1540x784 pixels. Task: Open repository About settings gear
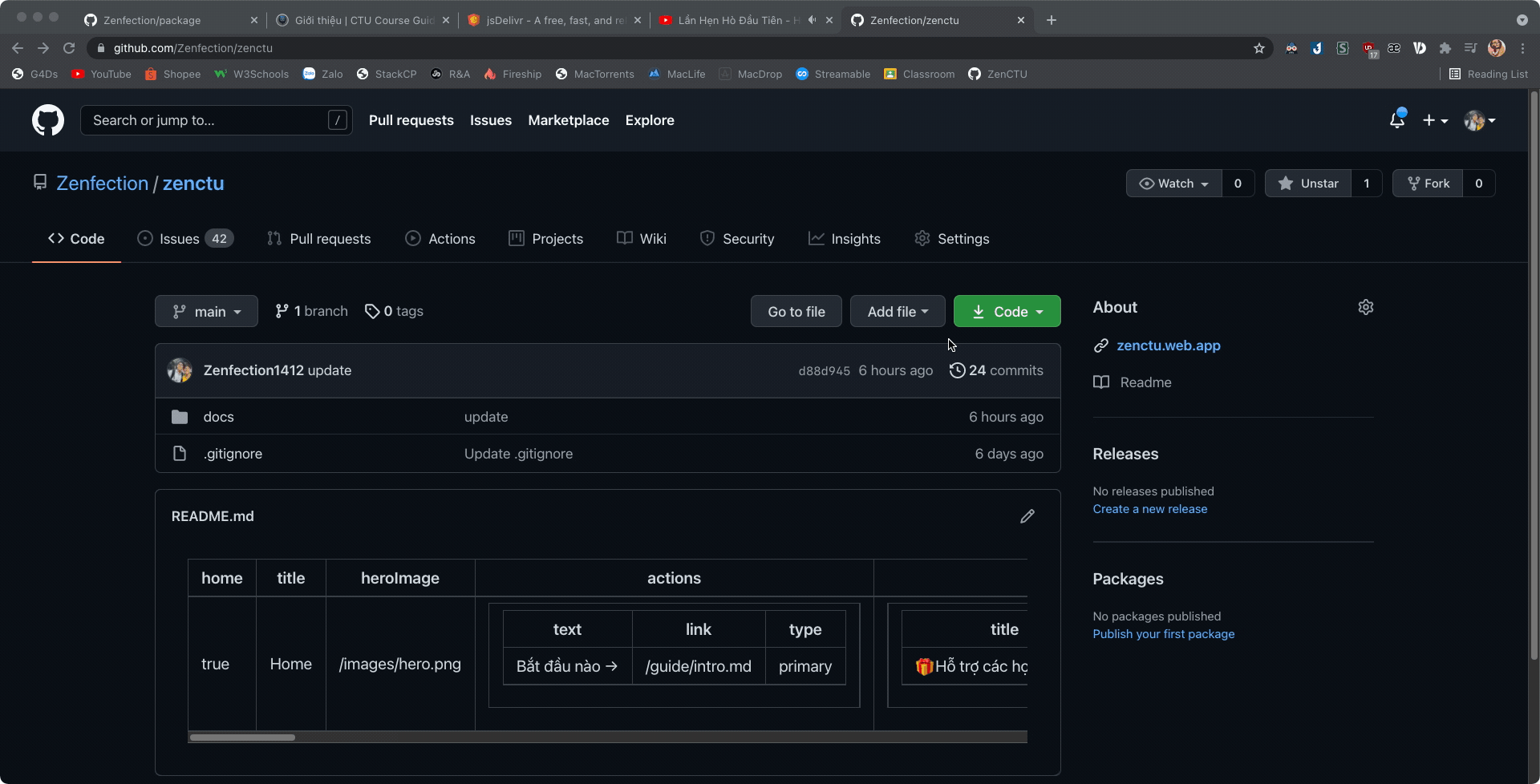(x=1366, y=307)
